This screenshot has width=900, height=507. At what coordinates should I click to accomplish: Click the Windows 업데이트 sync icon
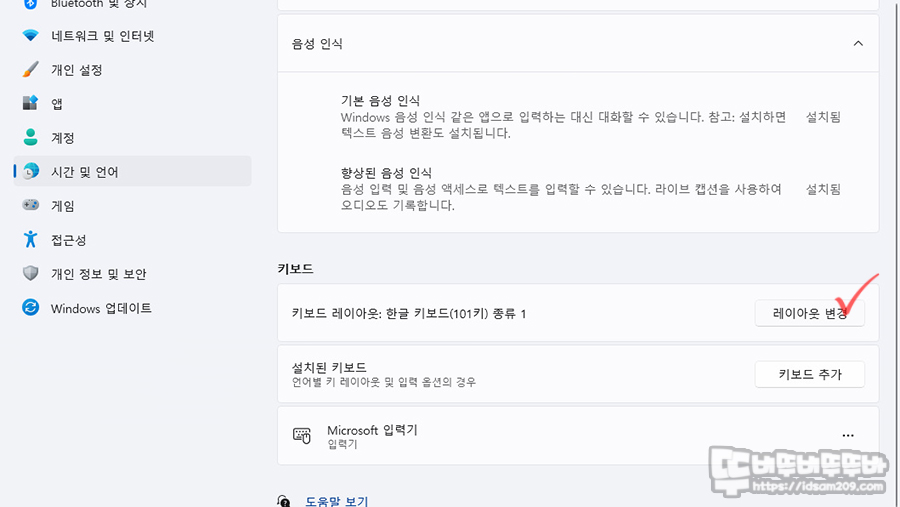click(x=30, y=308)
